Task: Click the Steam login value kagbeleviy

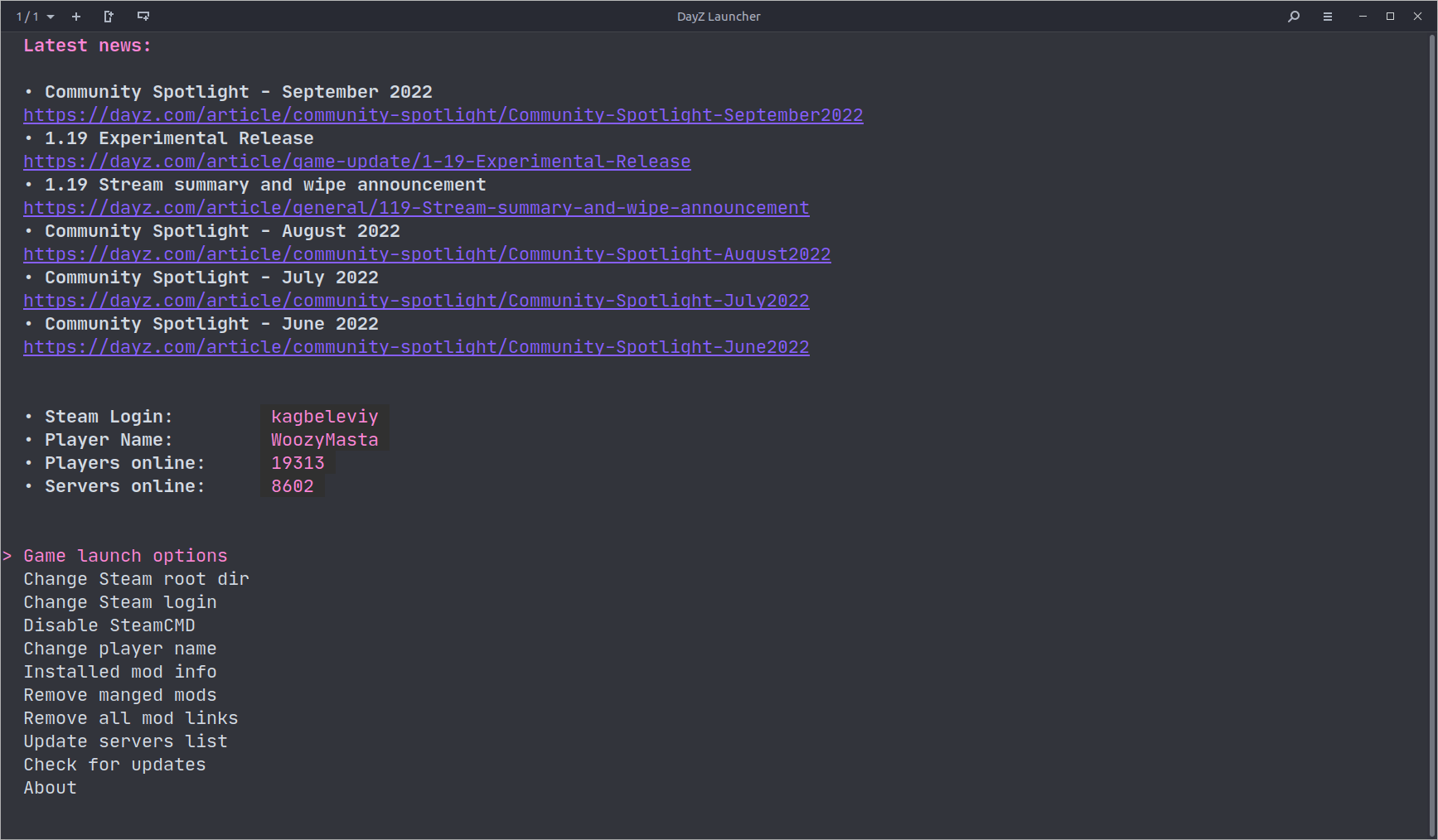Action: (325, 417)
